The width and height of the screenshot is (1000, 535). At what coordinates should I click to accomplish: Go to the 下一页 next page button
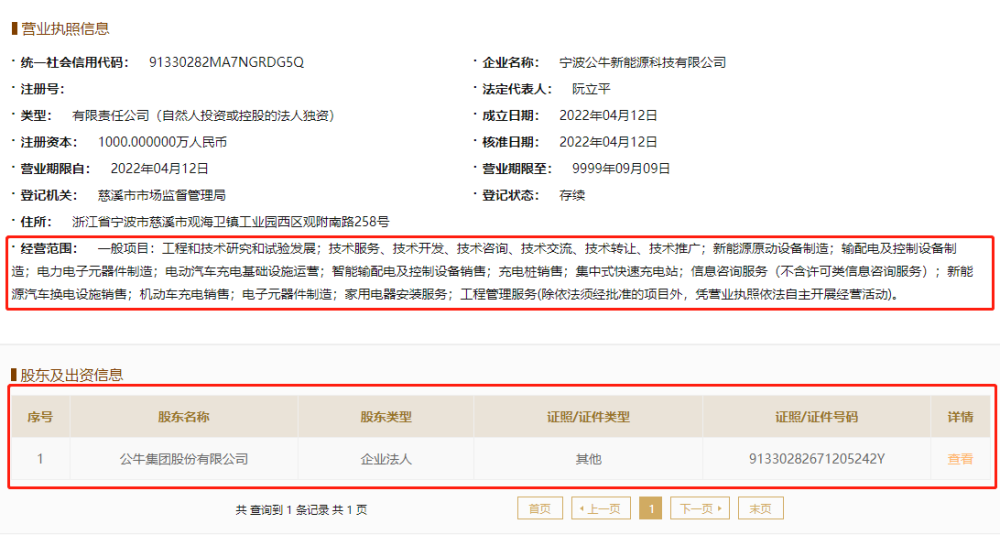click(x=700, y=508)
